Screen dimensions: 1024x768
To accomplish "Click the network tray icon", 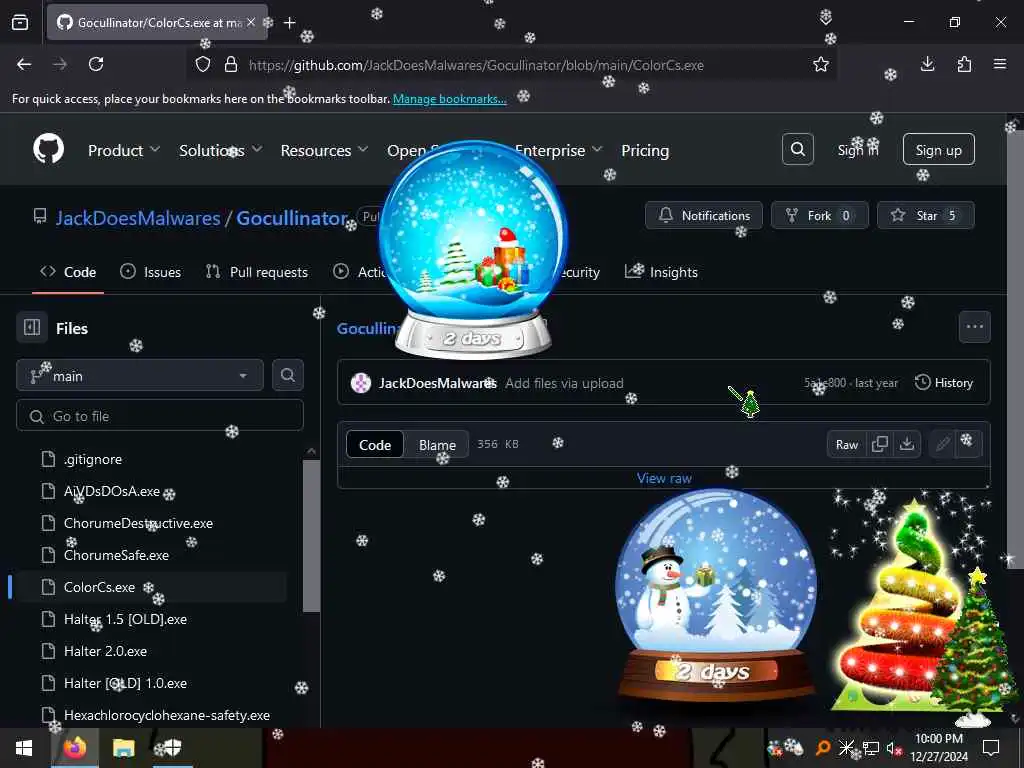I will coord(871,748).
